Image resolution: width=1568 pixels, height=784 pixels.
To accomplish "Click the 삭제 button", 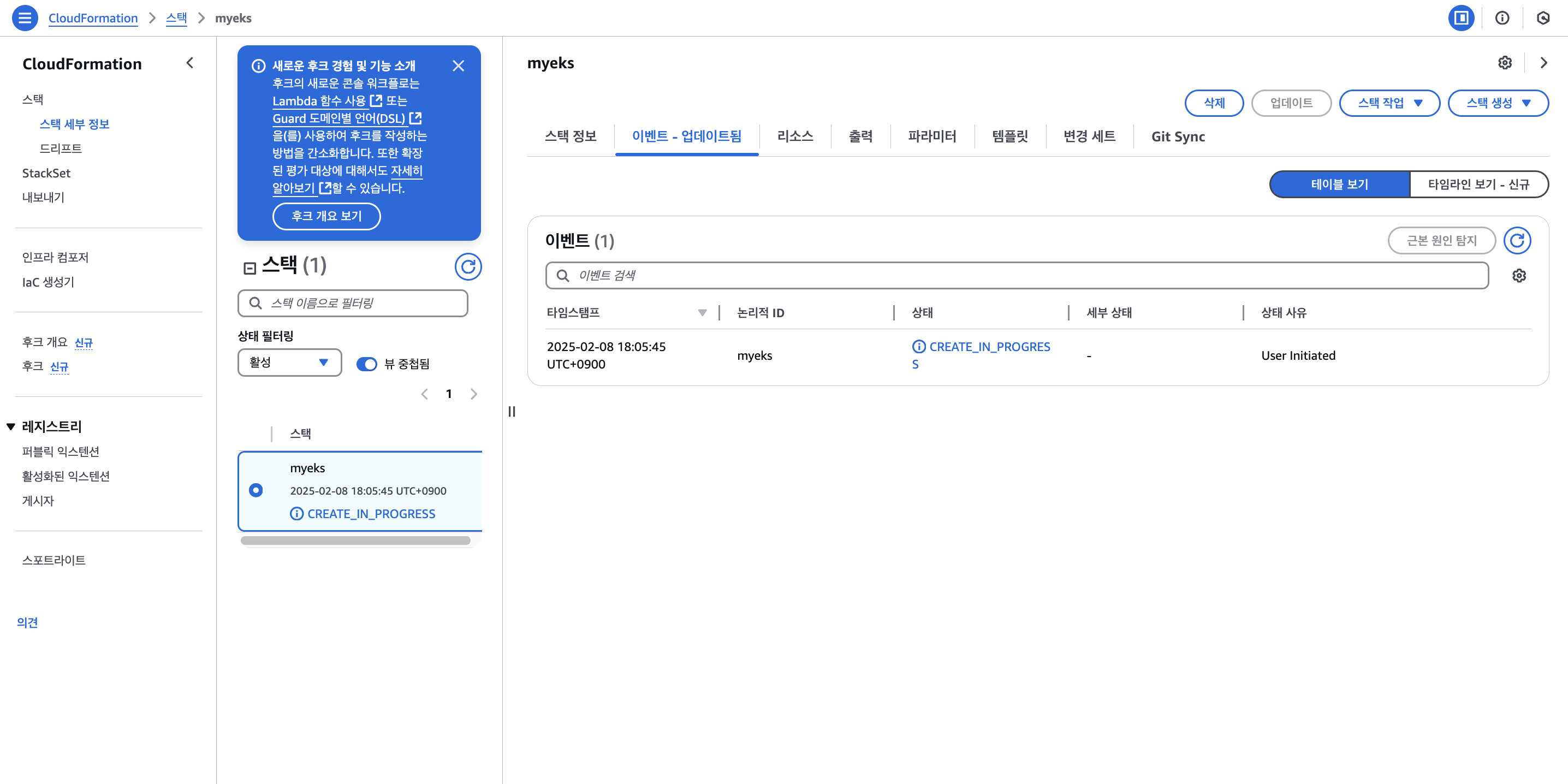I will [1214, 103].
